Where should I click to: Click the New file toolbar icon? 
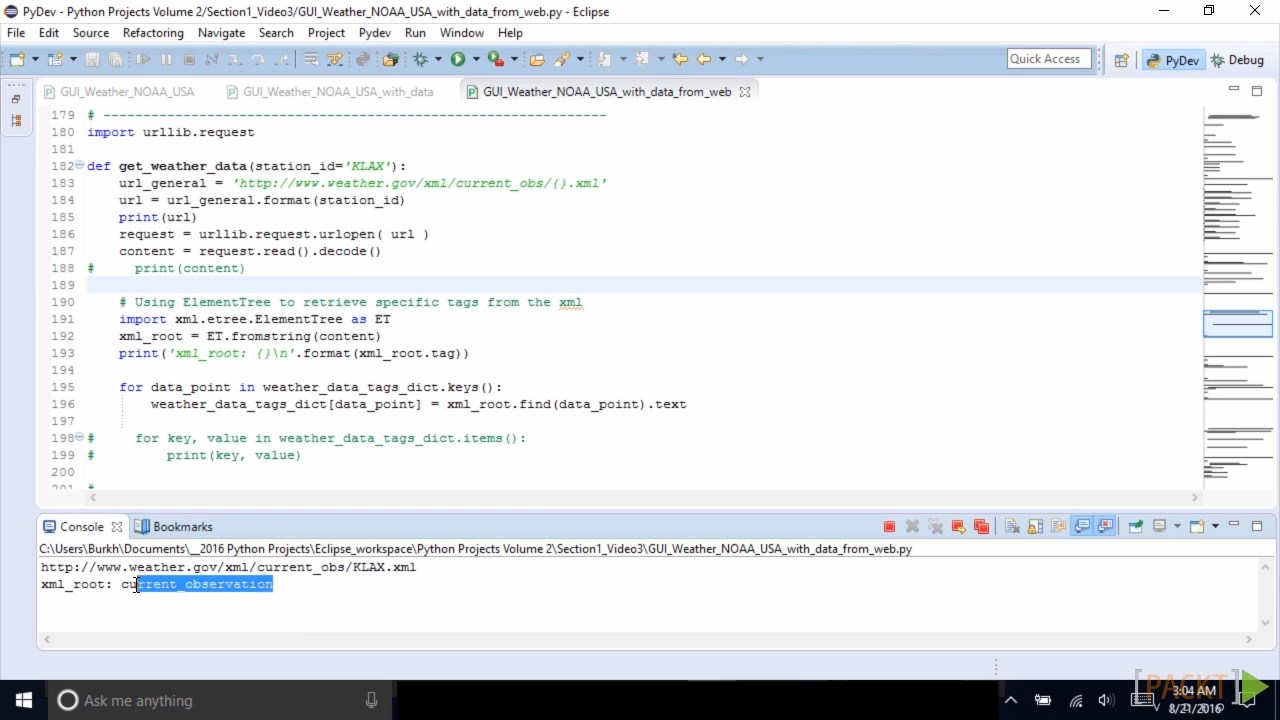click(15, 59)
